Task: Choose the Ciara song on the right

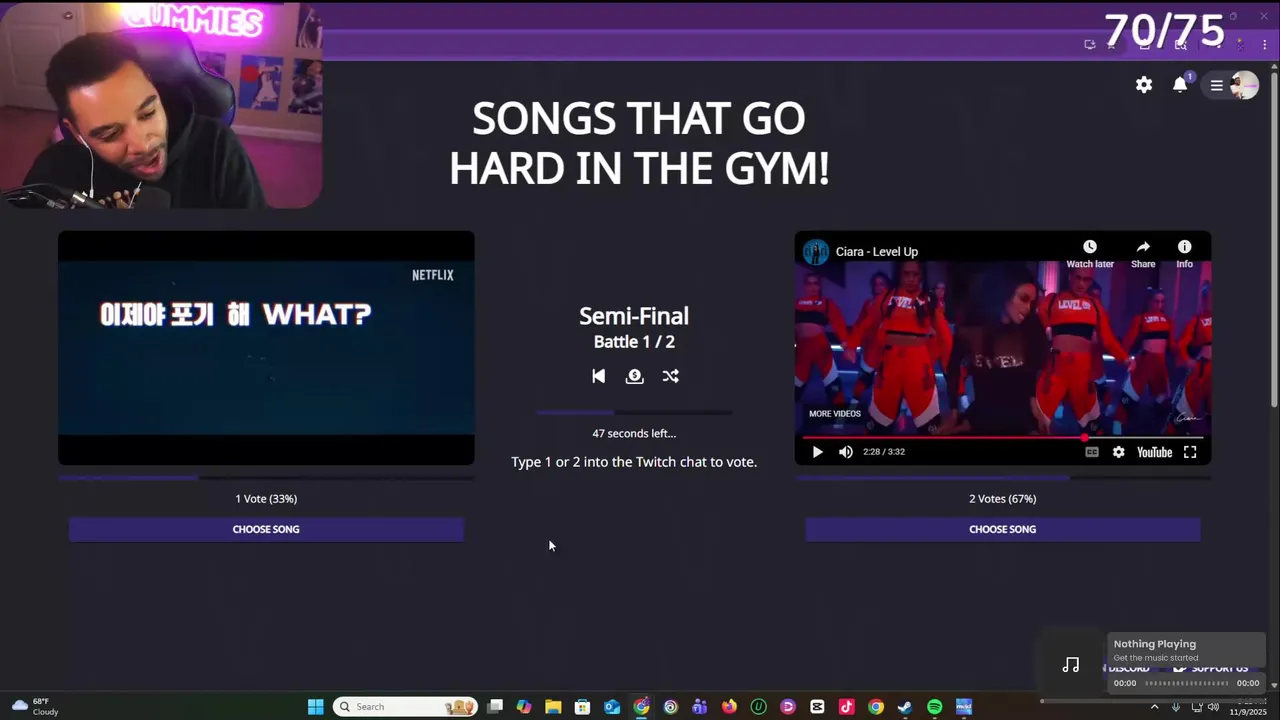Action: [1003, 529]
